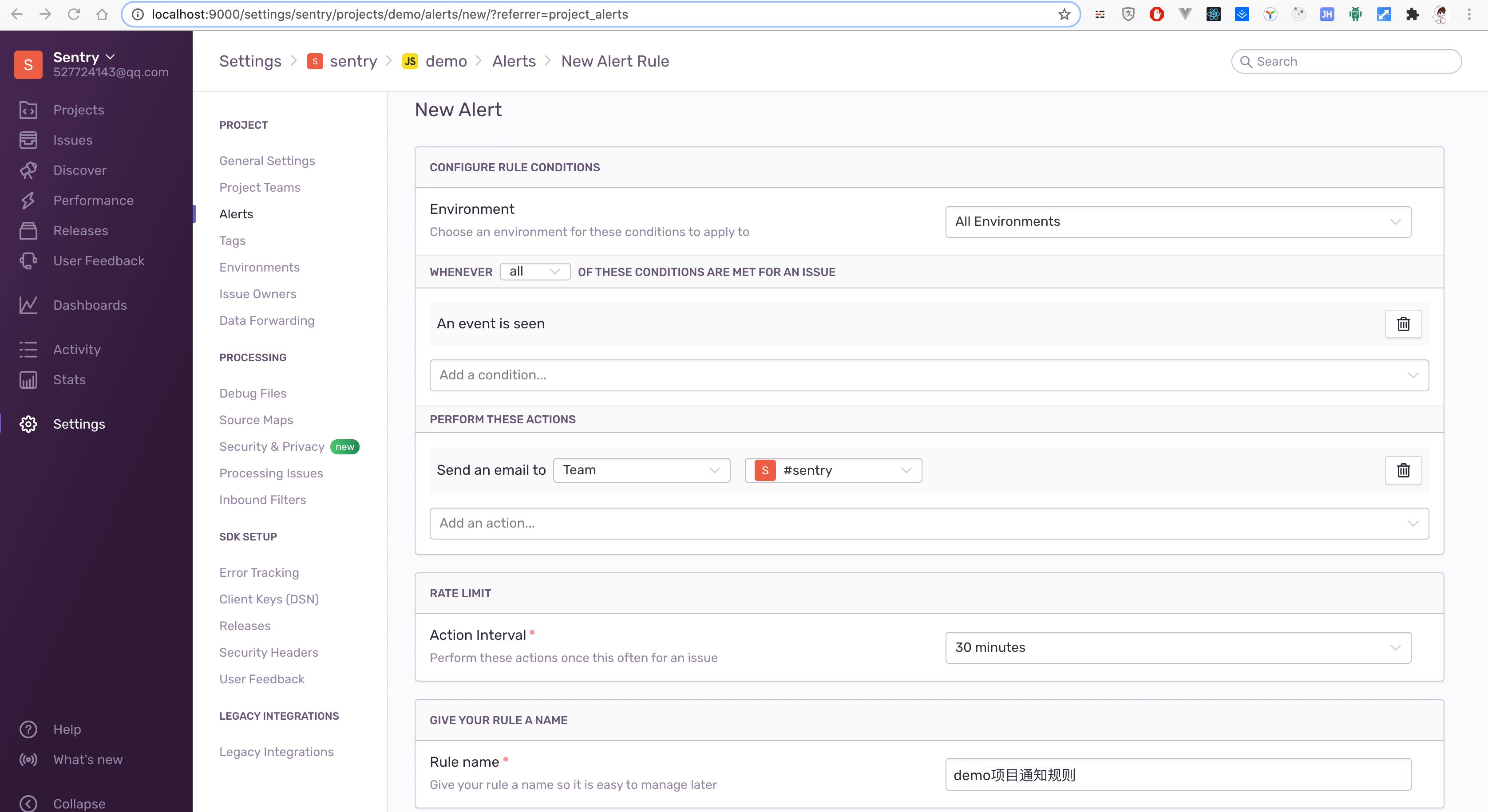Click the demo project breadcrumb
Image resolution: width=1488 pixels, height=812 pixels.
point(435,61)
